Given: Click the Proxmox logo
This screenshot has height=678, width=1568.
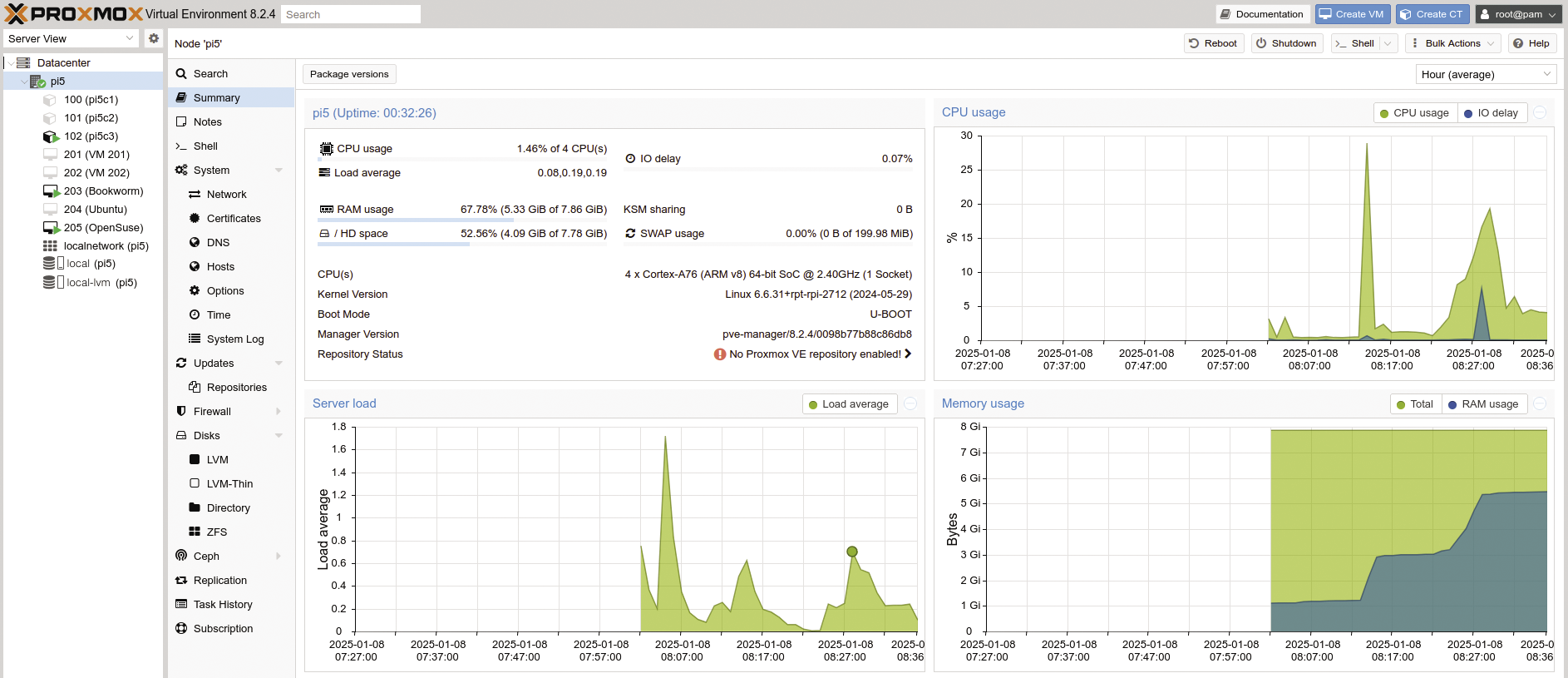Looking at the screenshot, I should (x=74, y=14).
